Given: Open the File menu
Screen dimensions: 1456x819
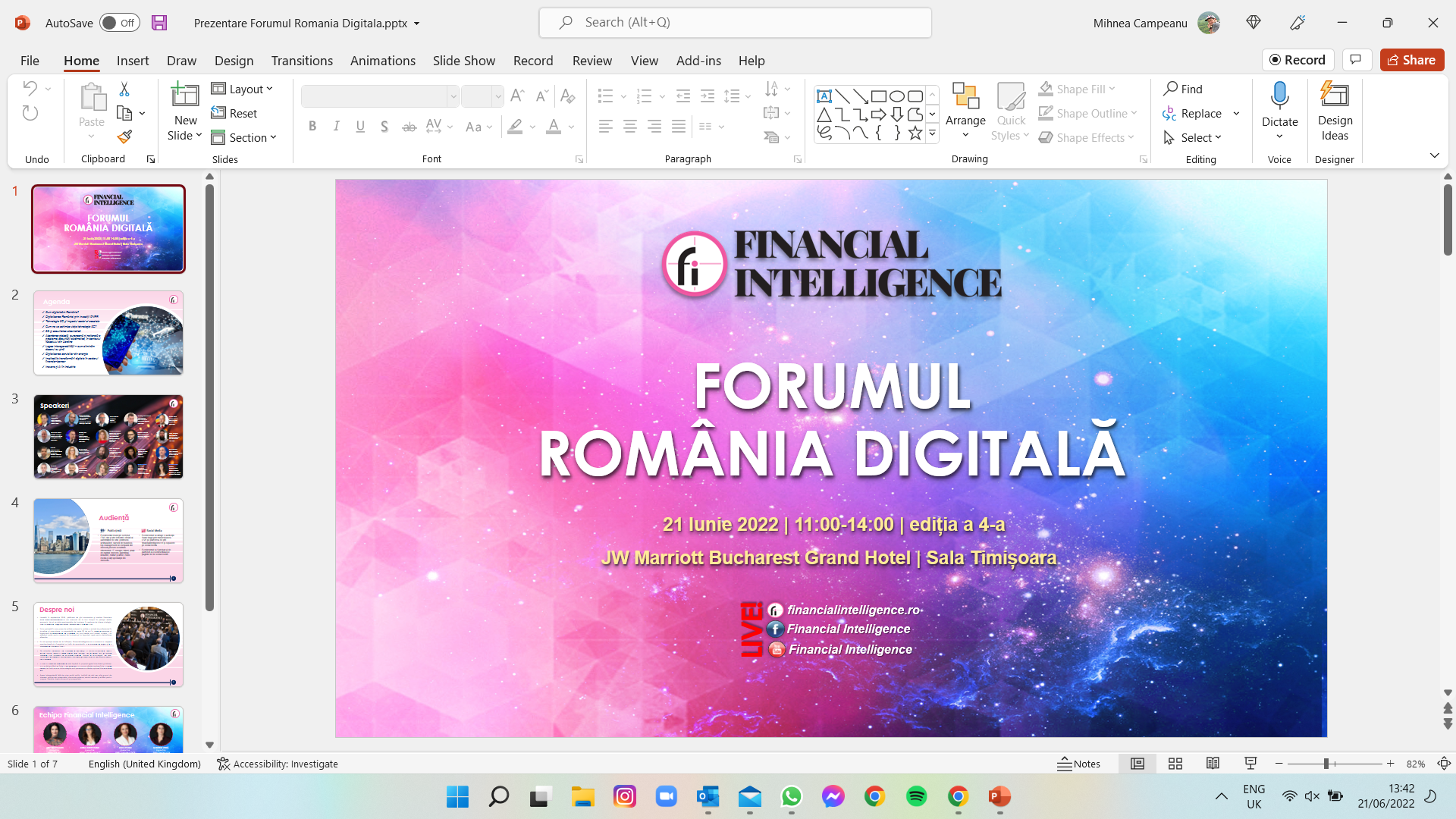Looking at the screenshot, I should click(x=30, y=61).
